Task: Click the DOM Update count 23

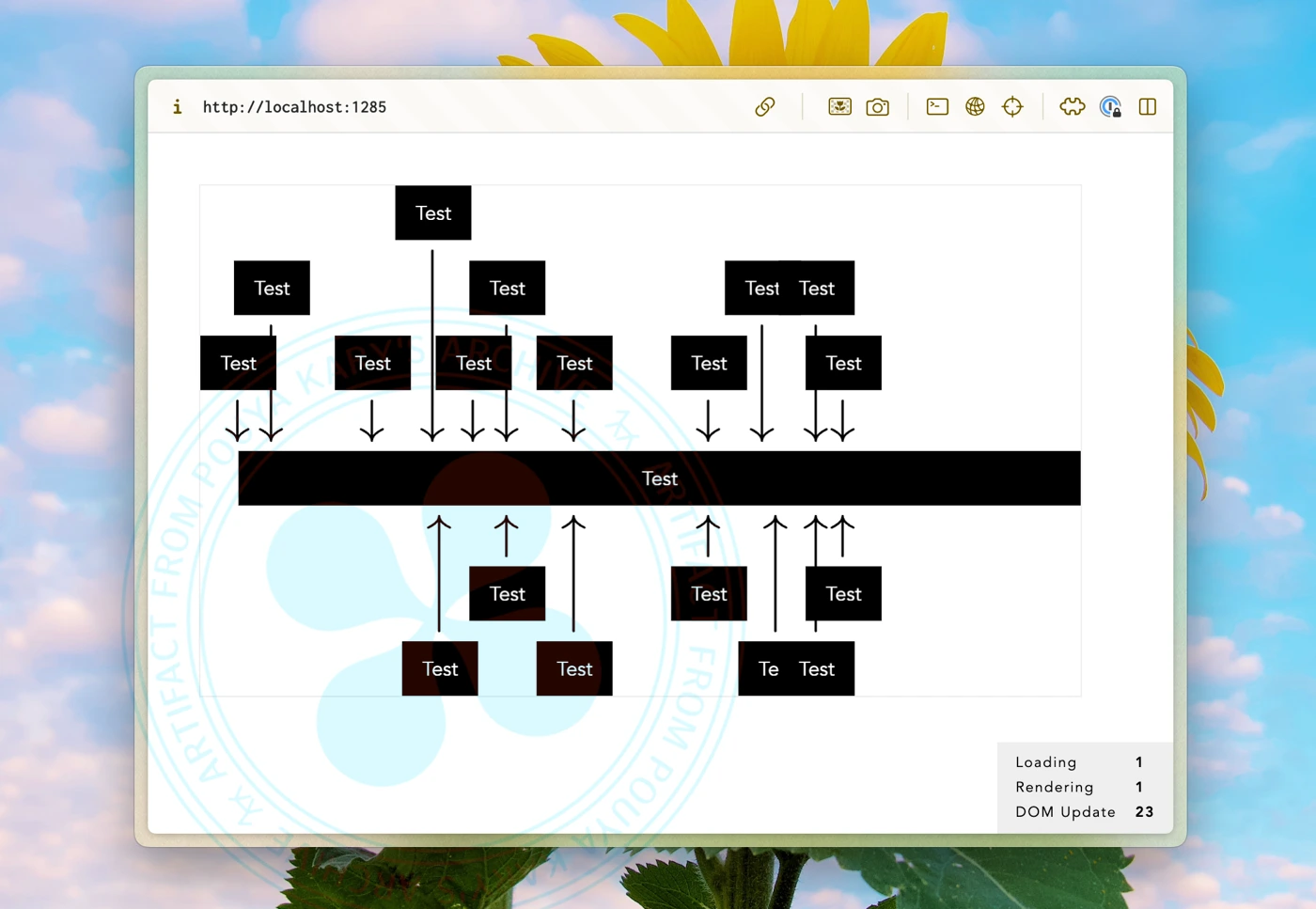Action: tap(1143, 812)
